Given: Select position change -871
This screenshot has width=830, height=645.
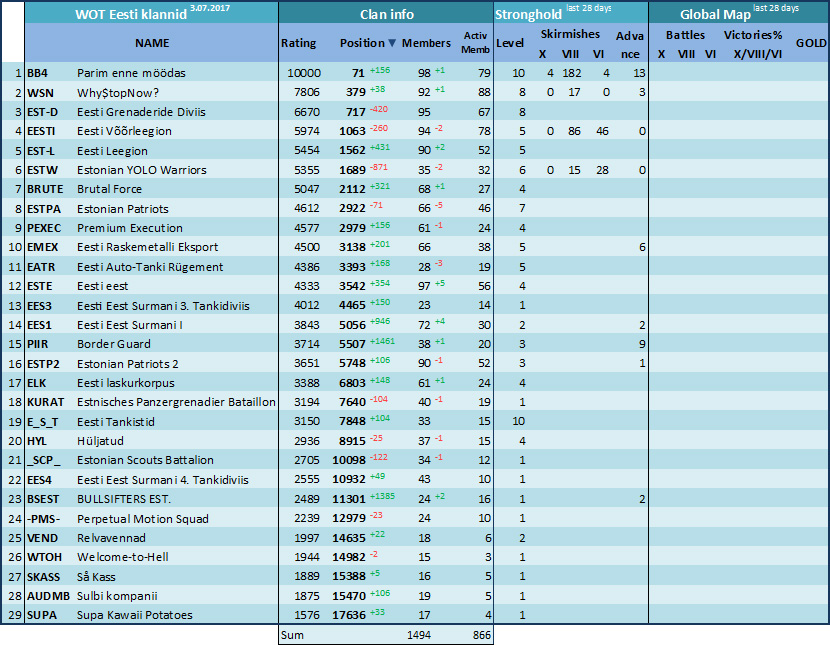Looking at the screenshot, I should click(x=378, y=167).
